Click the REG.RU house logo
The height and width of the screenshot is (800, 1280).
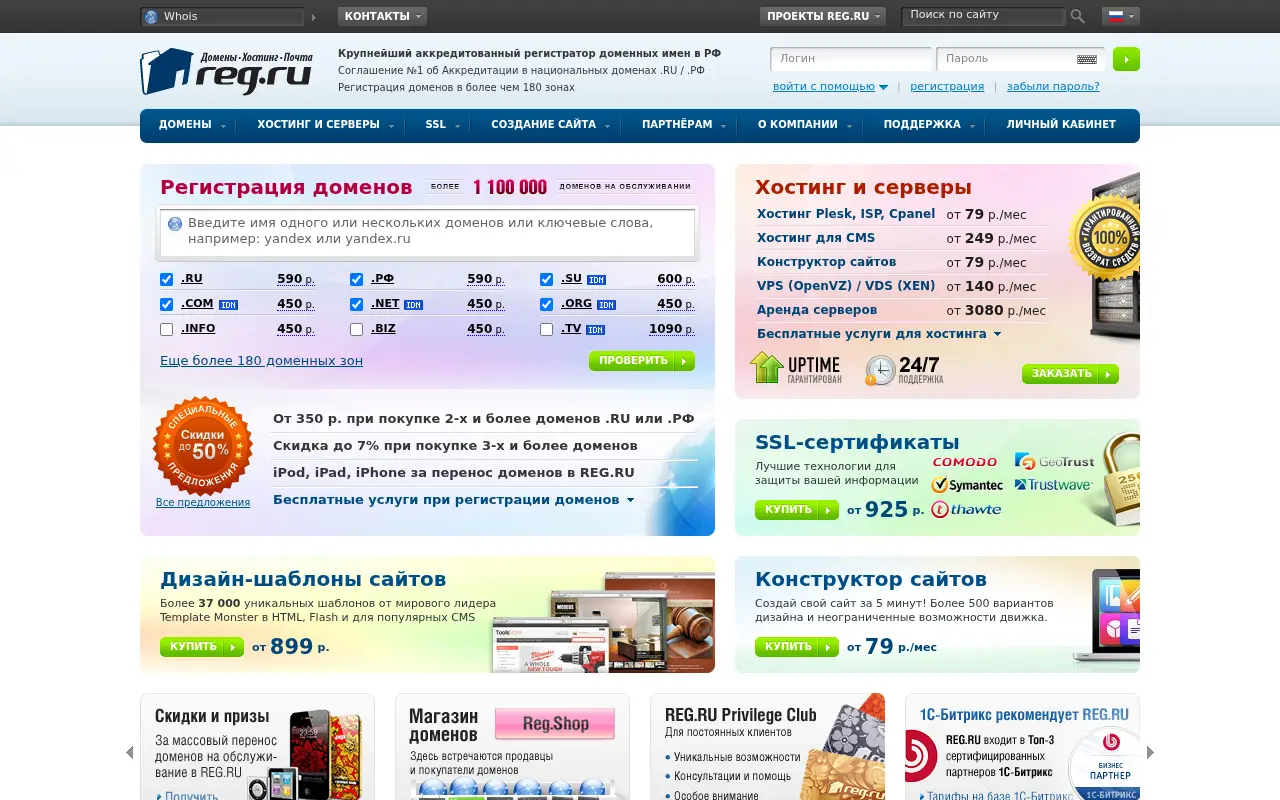pos(226,71)
